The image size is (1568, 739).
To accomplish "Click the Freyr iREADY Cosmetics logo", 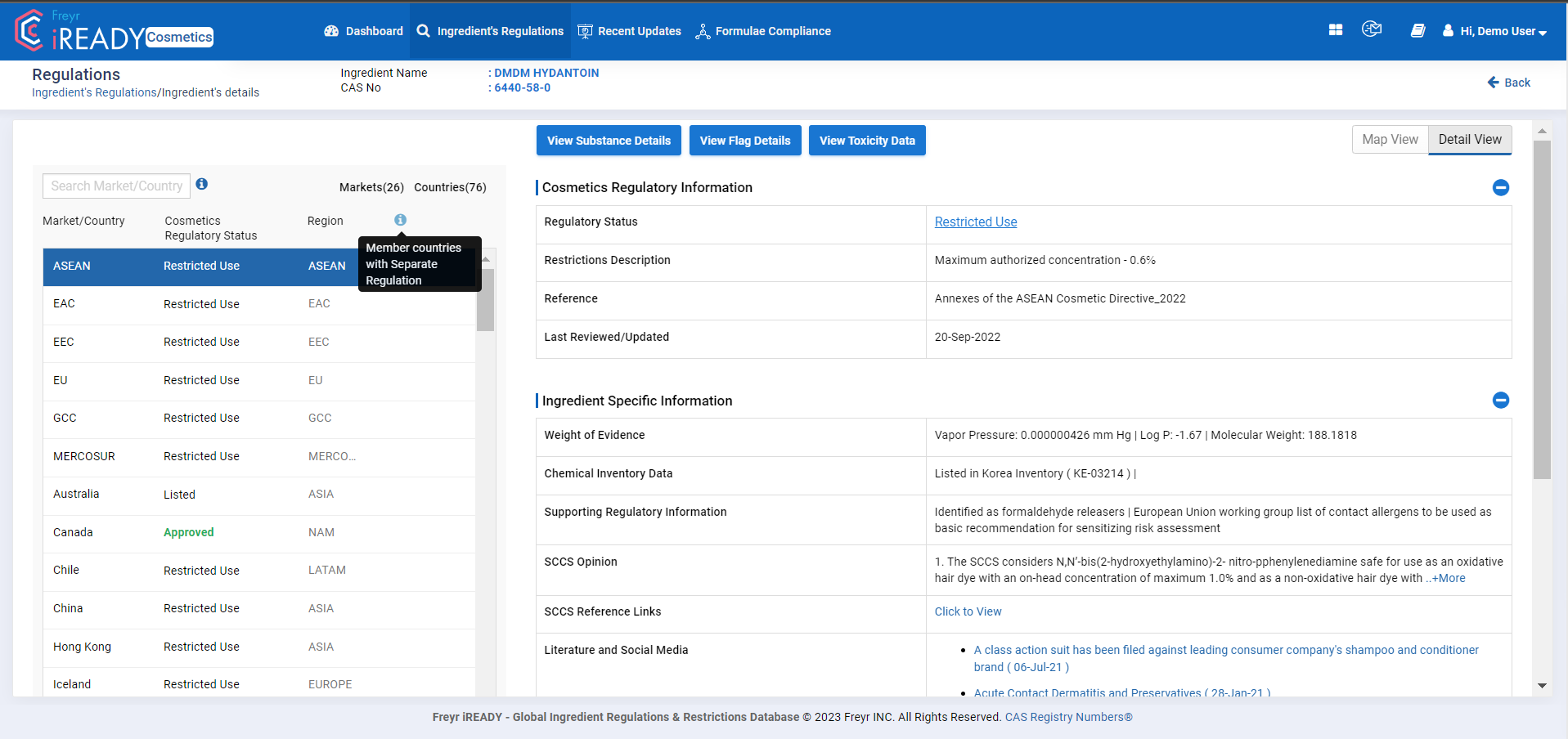I will (114, 31).
